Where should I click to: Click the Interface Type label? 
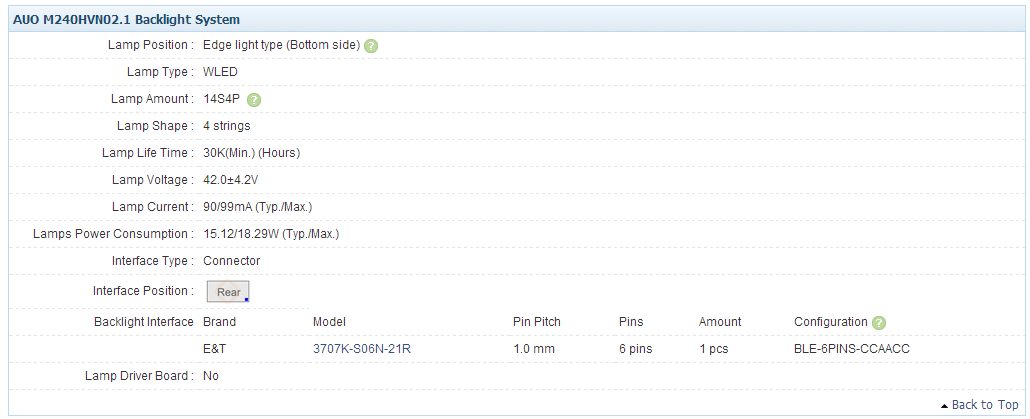[152, 261]
